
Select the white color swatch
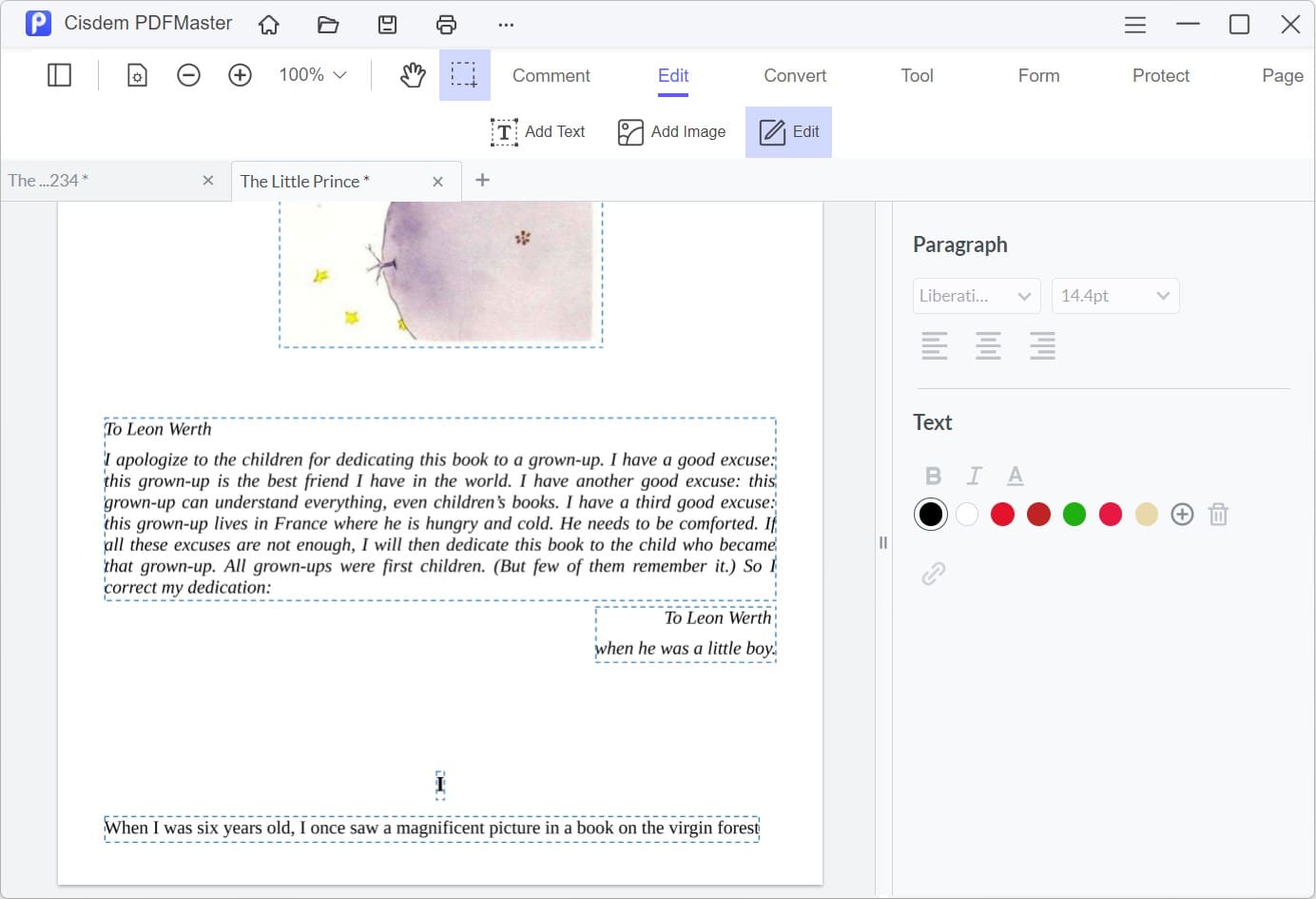pyautogui.click(x=967, y=515)
